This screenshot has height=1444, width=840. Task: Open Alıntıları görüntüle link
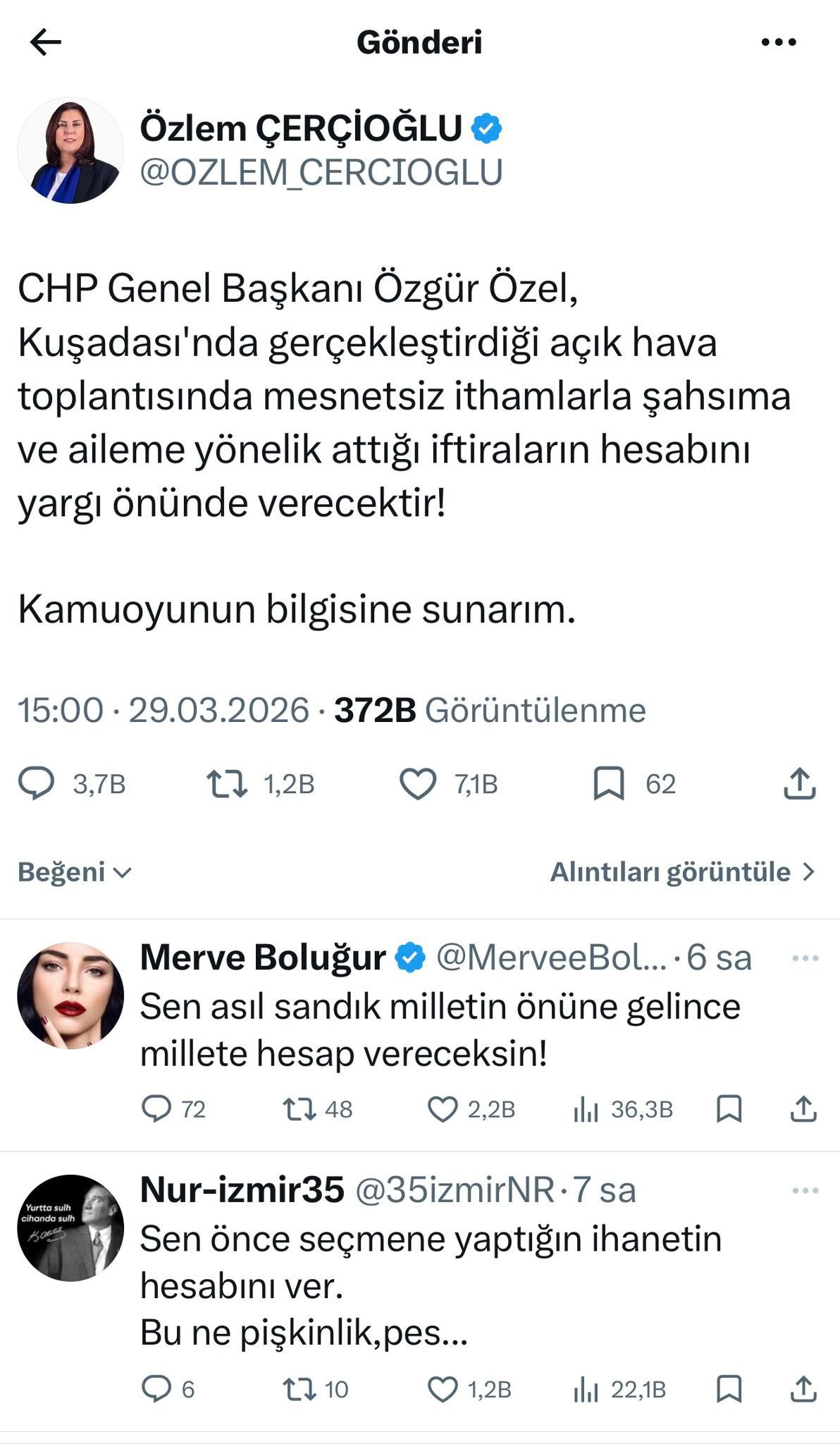click(682, 872)
